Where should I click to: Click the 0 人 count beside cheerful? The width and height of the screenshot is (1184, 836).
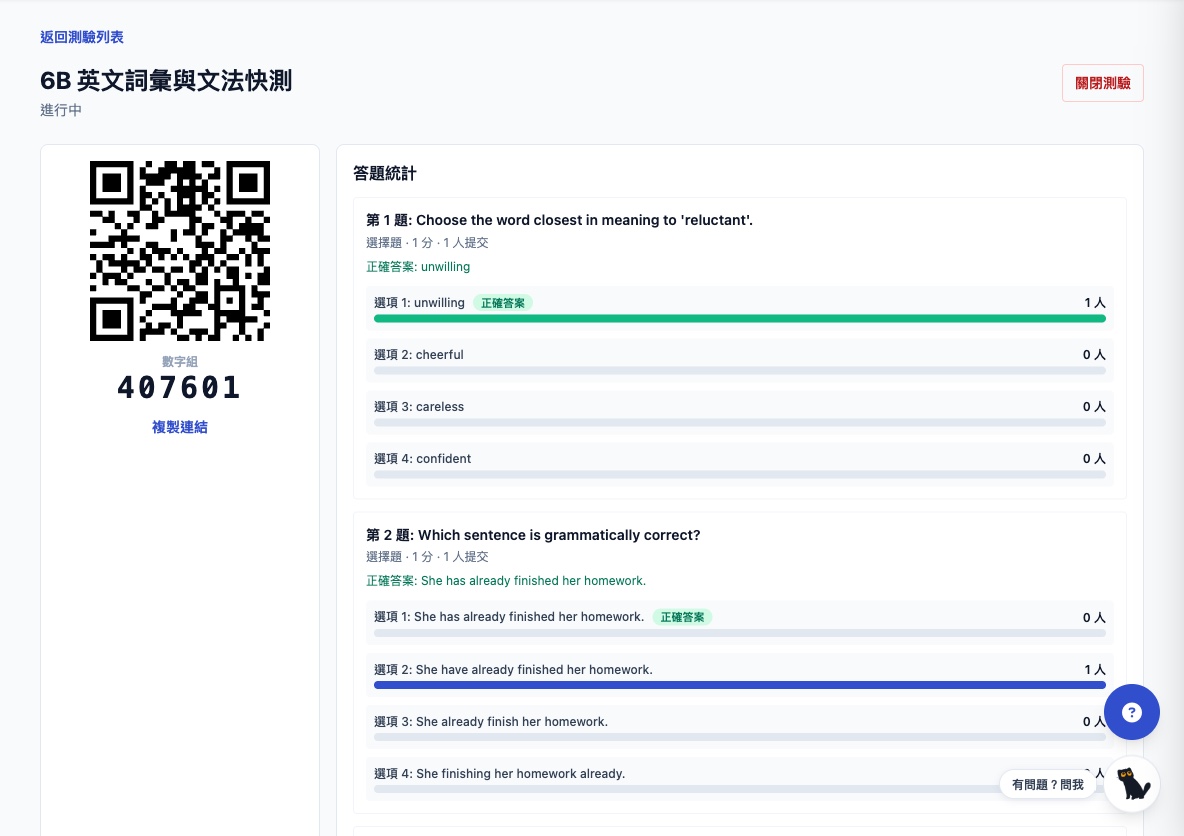pos(1094,355)
